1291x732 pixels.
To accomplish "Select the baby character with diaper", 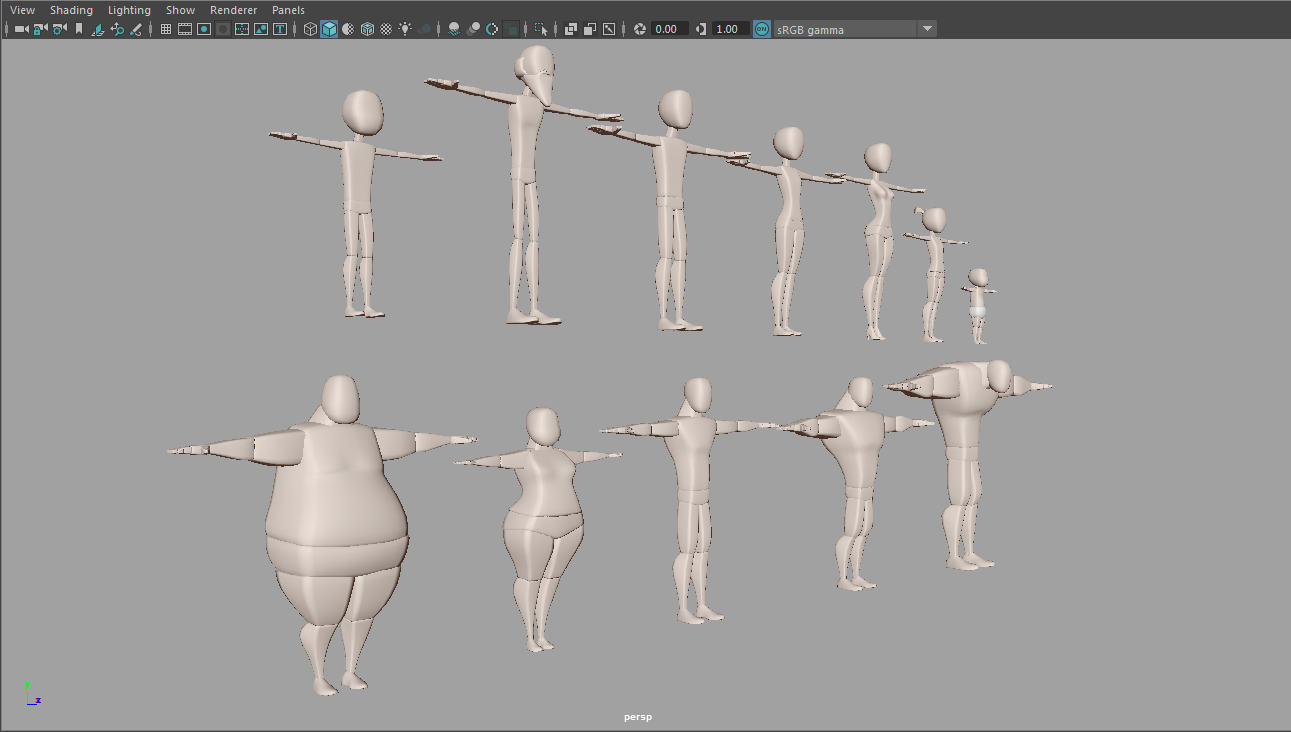I will click(978, 305).
